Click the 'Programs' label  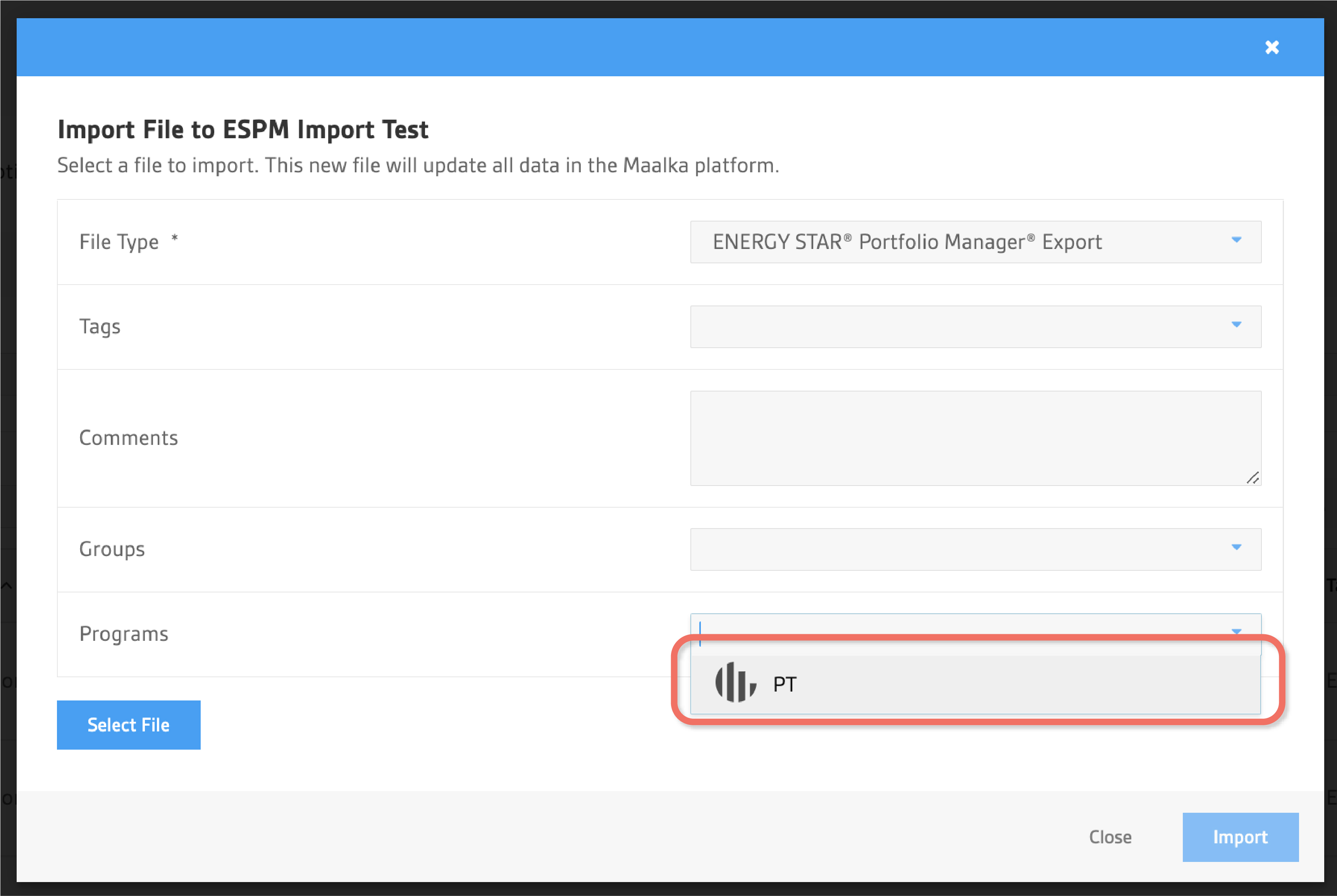point(124,634)
